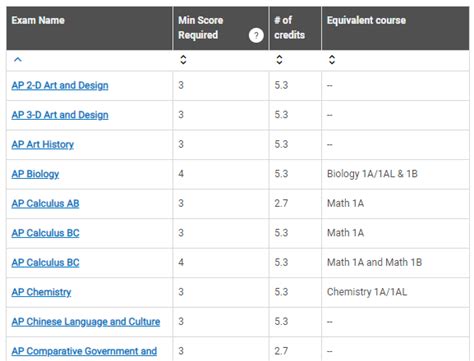Click the Exam Name column header
Image resolution: width=474 pixels, height=361 pixels.
tap(89, 28)
